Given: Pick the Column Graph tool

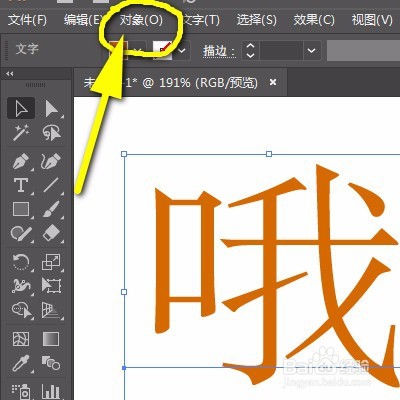Looking at the screenshot, I should coord(51,391).
